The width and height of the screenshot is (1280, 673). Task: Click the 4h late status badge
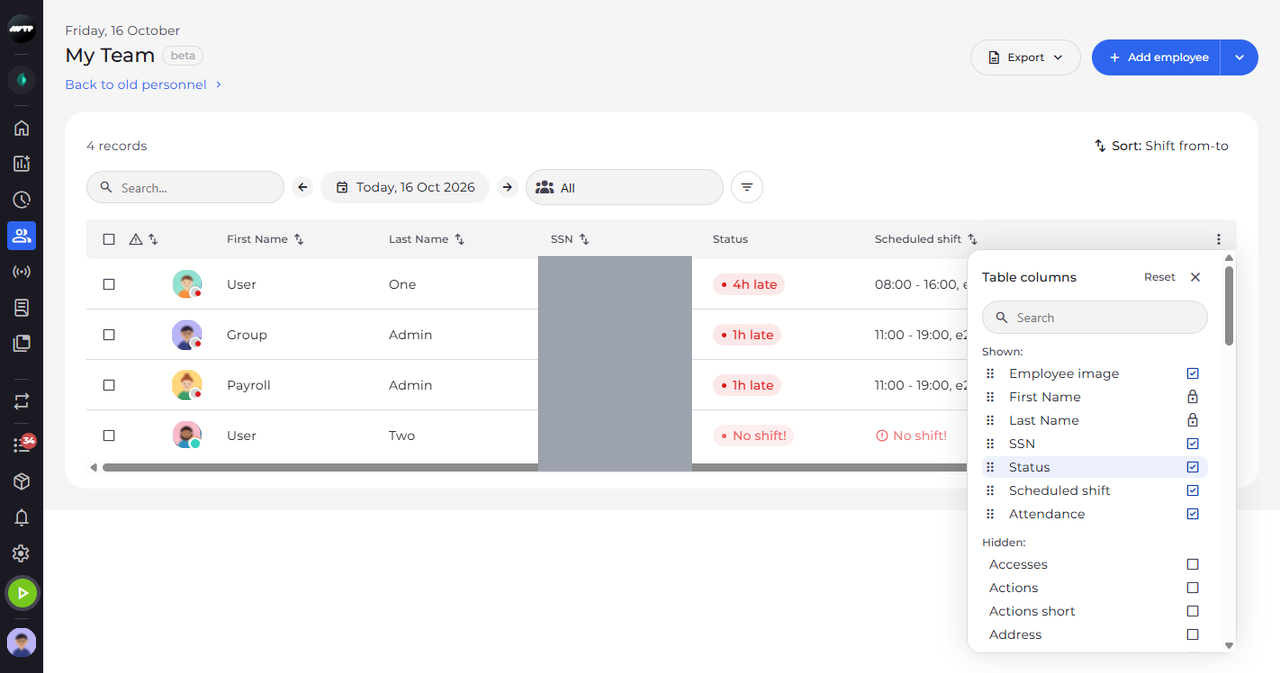click(749, 284)
